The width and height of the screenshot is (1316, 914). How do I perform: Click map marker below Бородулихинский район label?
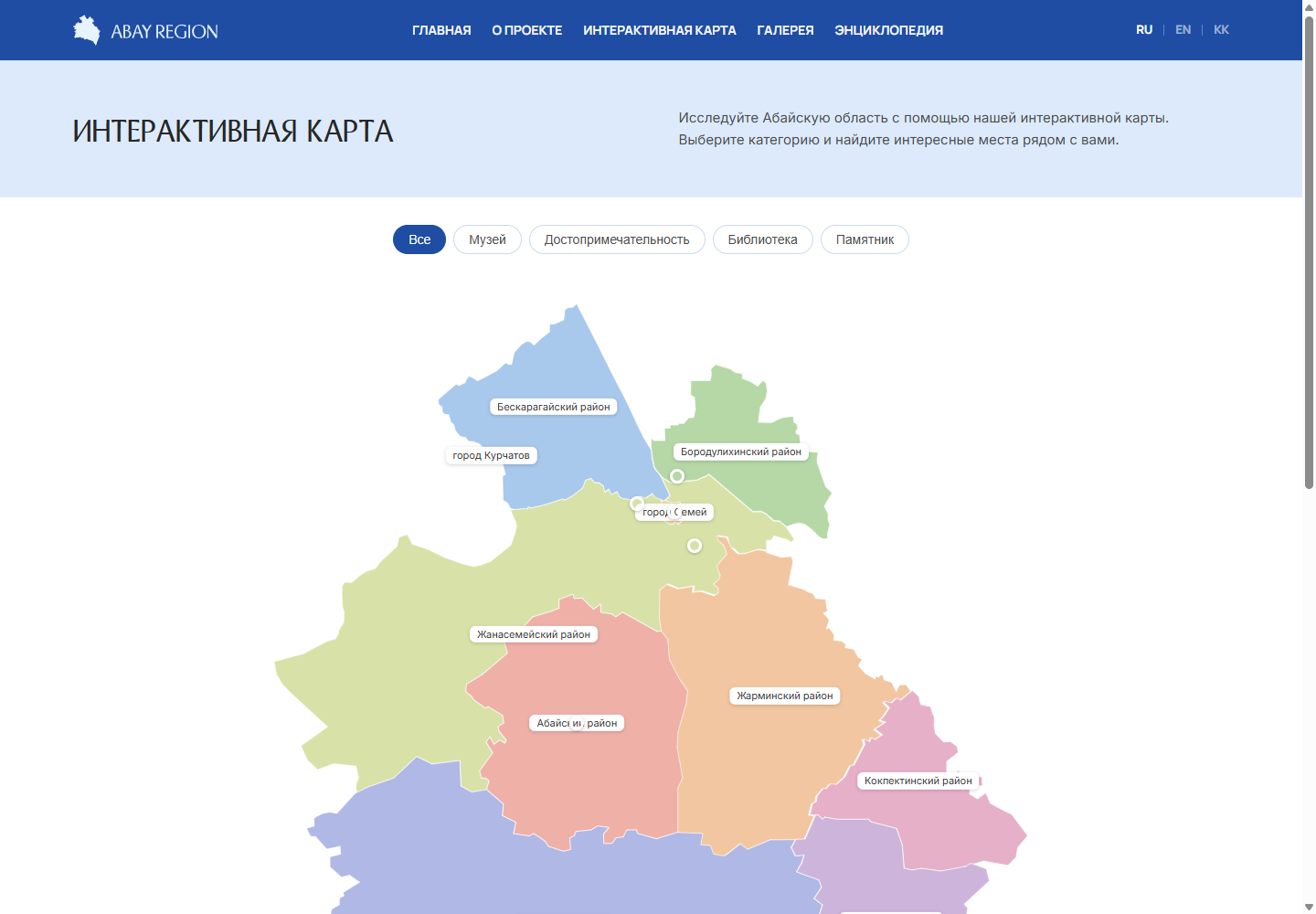[x=677, y=476]
